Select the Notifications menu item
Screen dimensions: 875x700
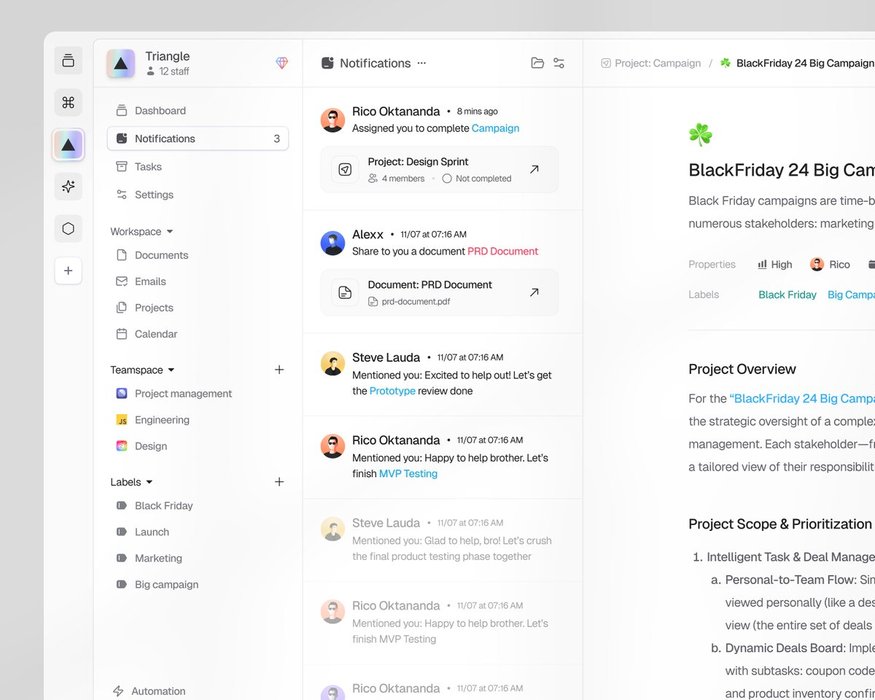pos(198,138)
